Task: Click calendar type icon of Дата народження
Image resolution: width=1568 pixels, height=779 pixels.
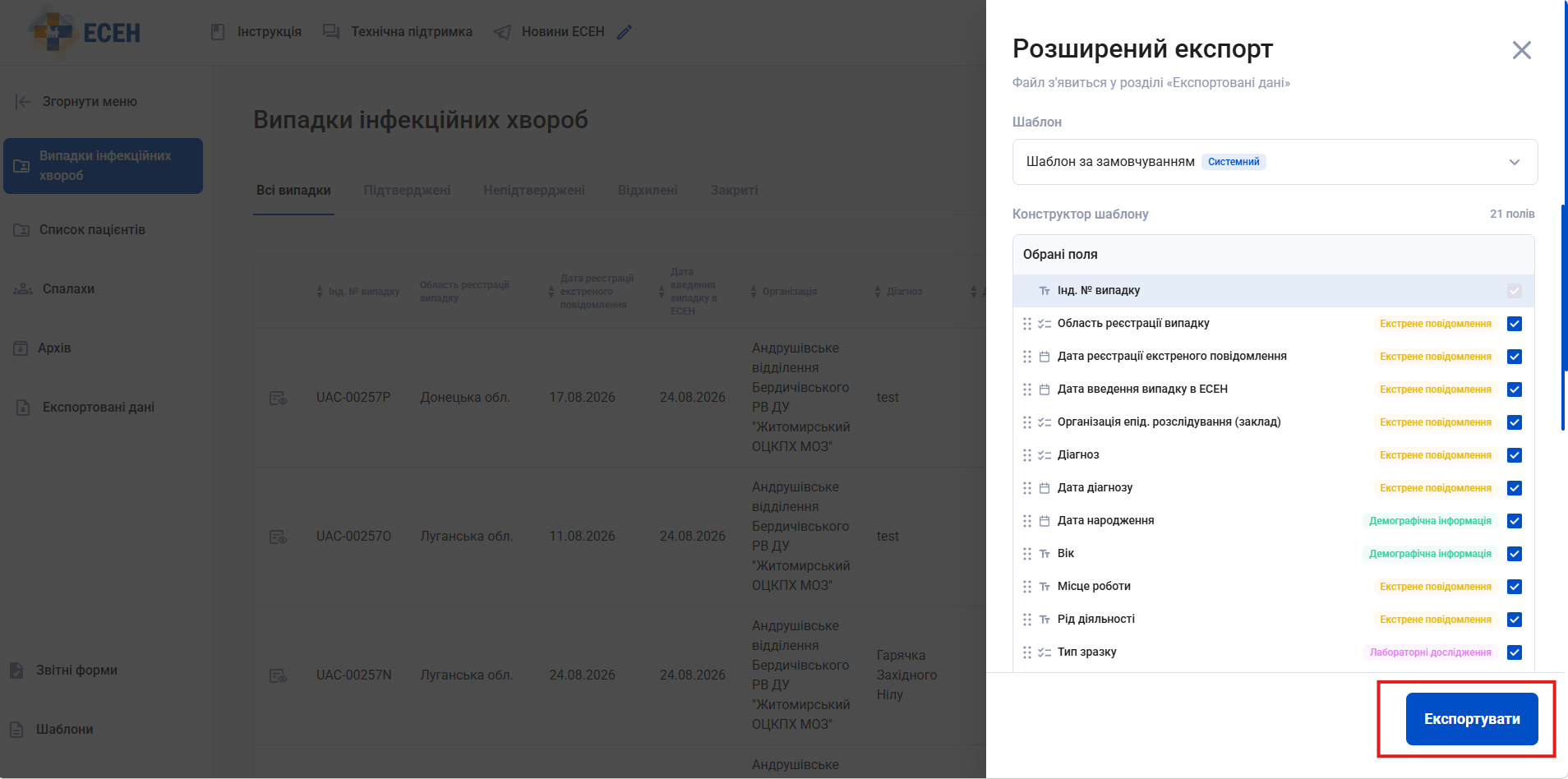Action: [1045, 521]
